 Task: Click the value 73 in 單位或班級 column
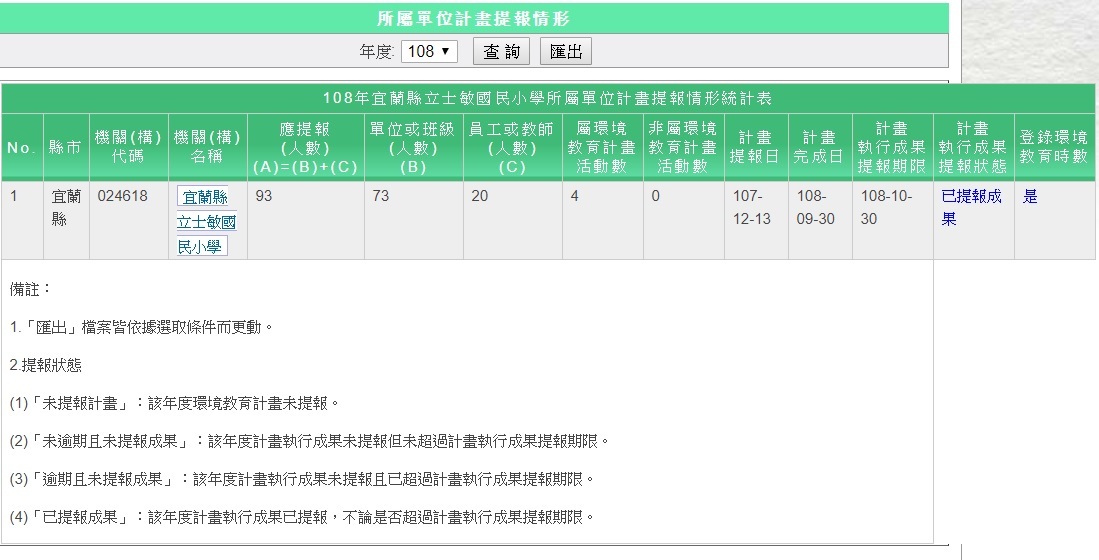coord(381,196)
